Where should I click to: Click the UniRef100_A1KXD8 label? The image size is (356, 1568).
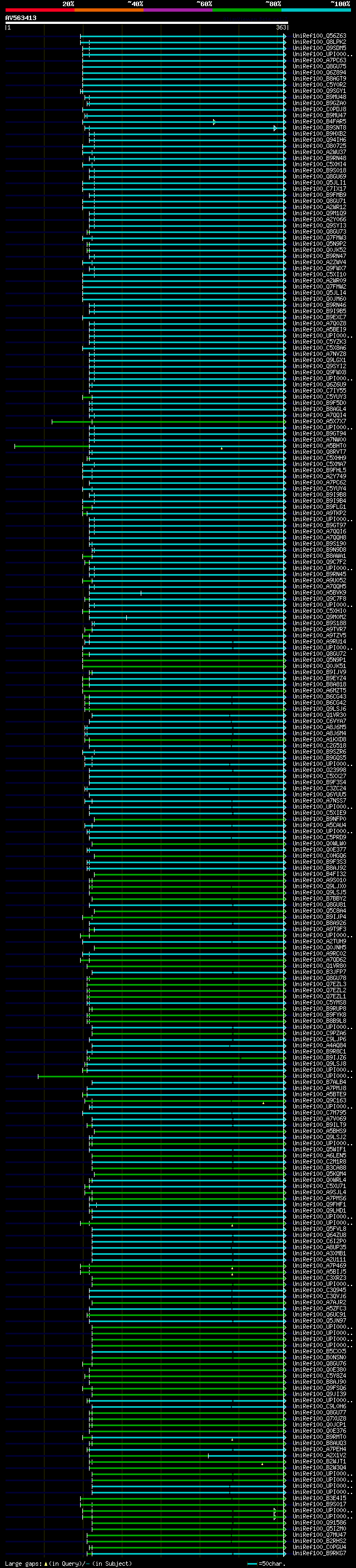tap(319, 740)
